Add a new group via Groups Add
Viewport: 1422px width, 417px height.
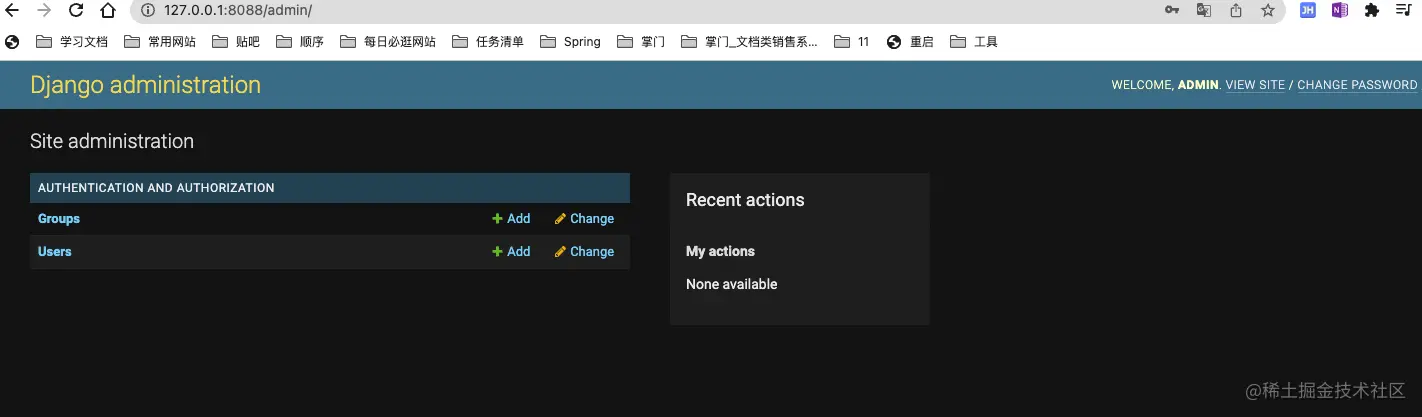click(511, 219)
